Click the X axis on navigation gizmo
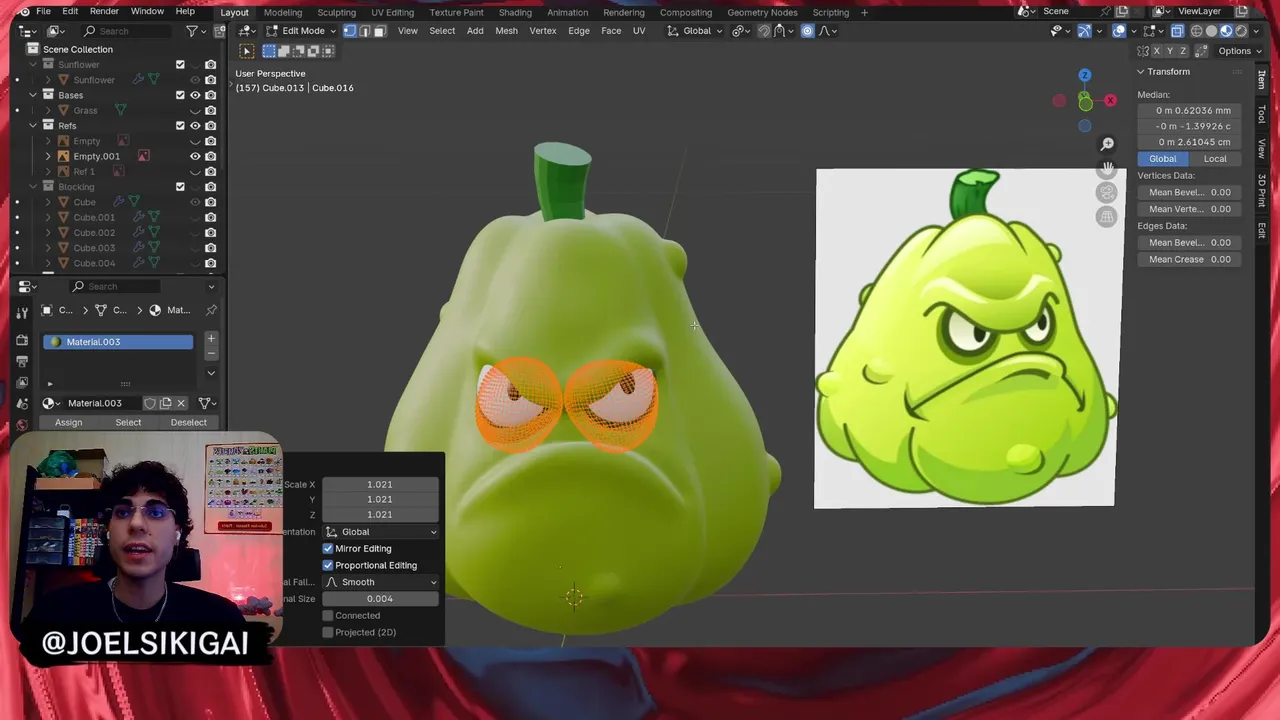 tap(1110, 100)
